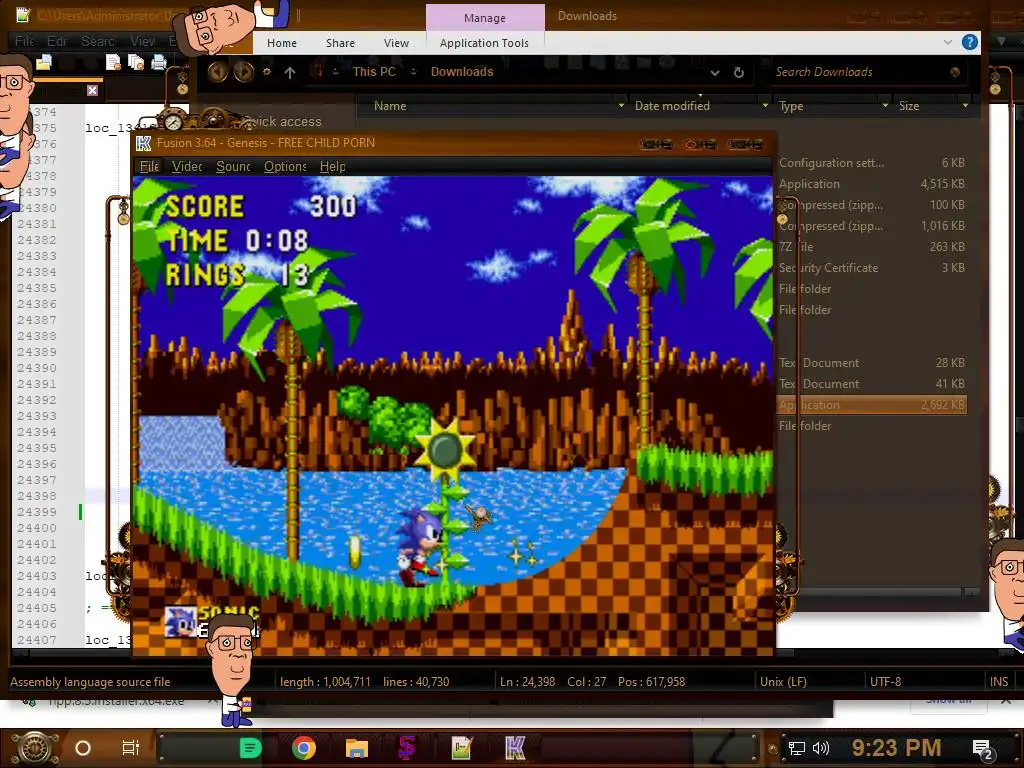Select the 28 KB Text Document row
The width and height of the screenshot is (1024, 768).
[x=872, y=362]
